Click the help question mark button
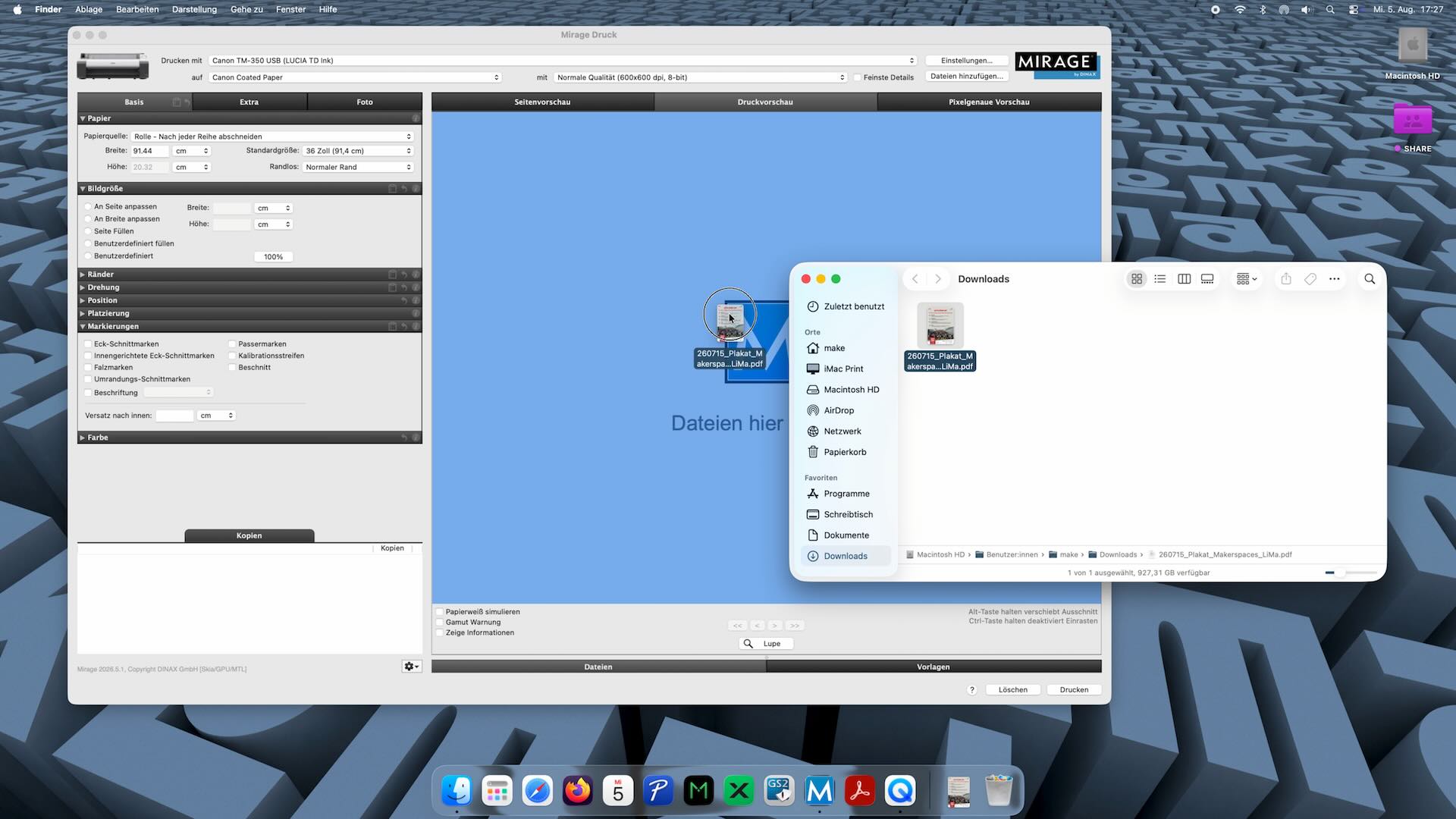Image resolution: width=1456 pixels, height=819 pixels. (x=971, y=690)
